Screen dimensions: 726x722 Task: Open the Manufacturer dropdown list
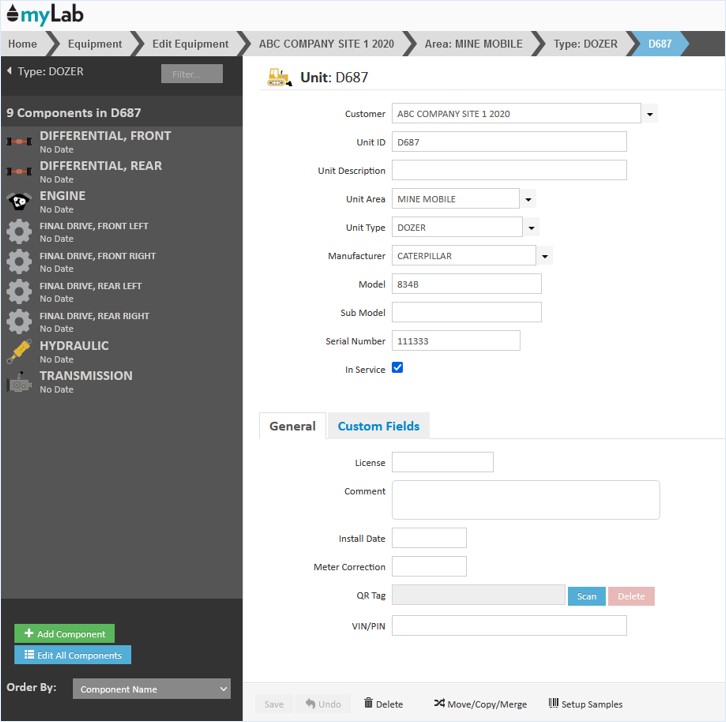coord(544,256)
